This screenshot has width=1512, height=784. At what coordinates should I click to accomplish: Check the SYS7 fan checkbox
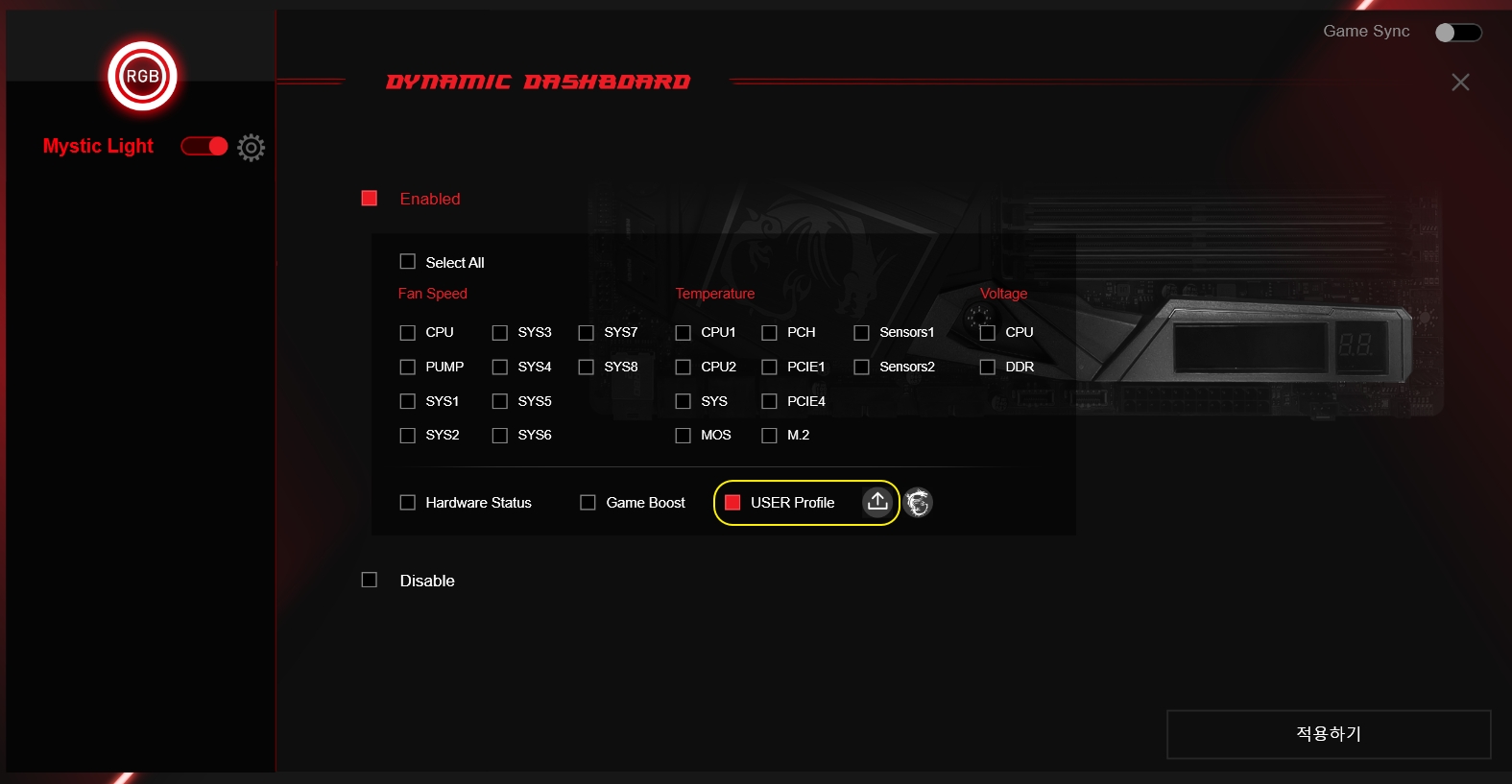587,332
